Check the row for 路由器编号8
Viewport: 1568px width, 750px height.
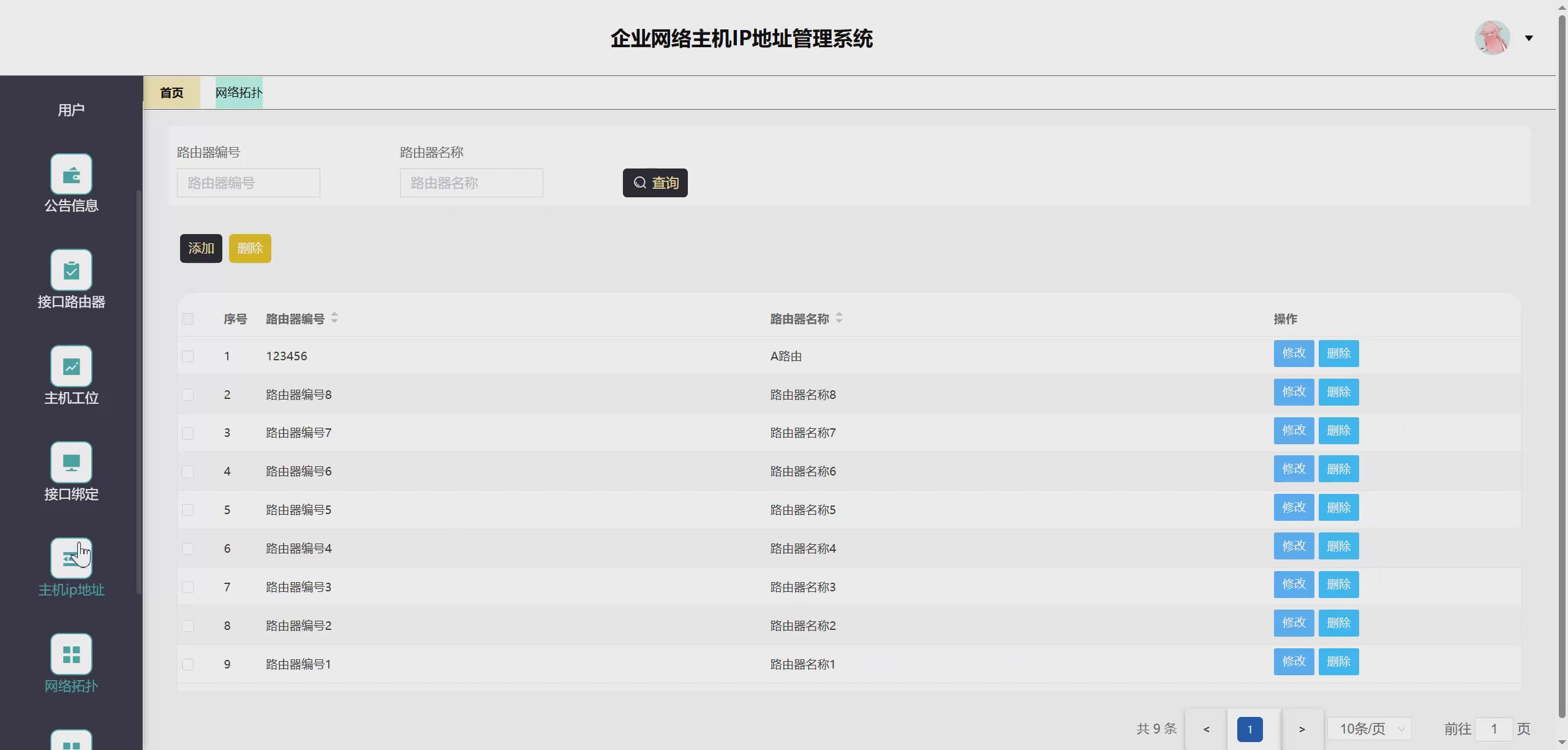pos(188,395)
